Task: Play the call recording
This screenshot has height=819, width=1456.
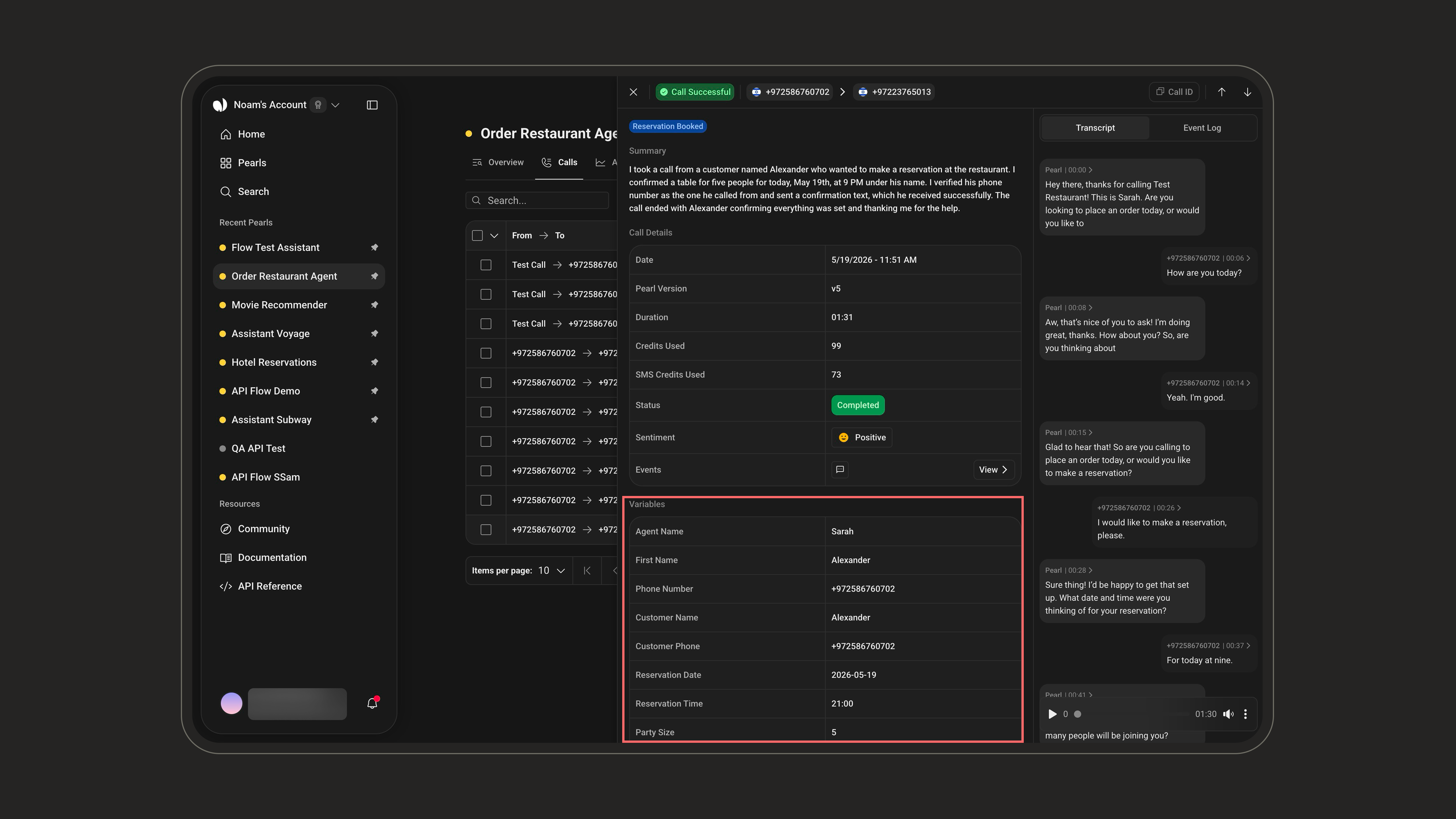Action: pos(1052,714)
